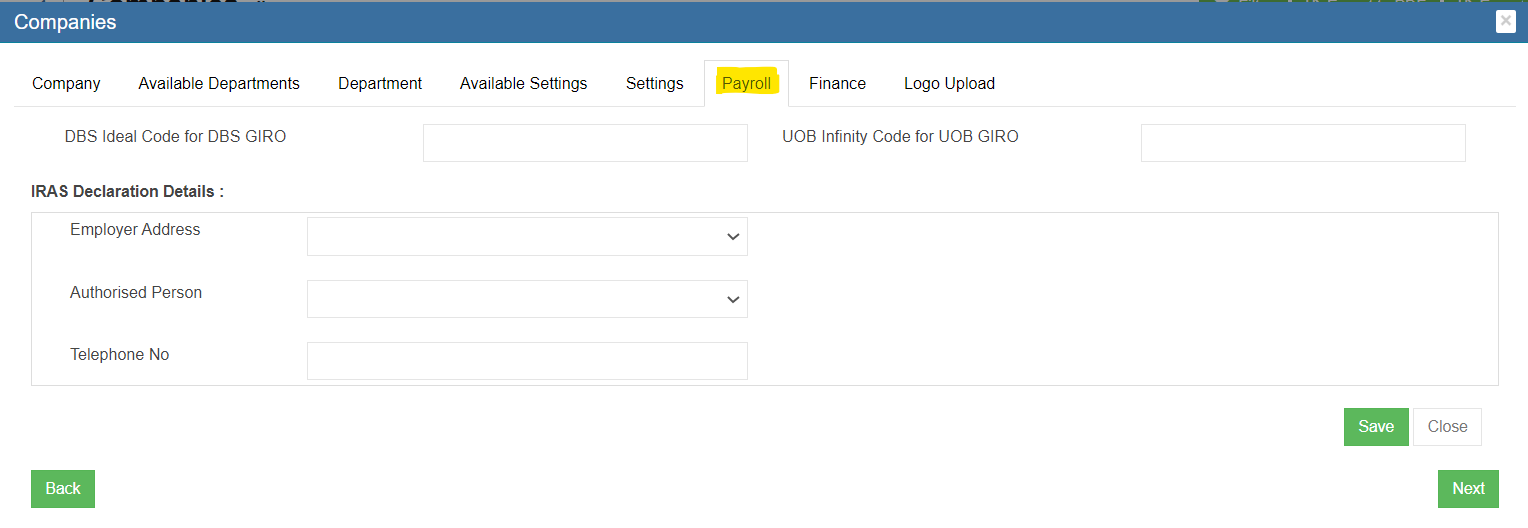
Task: Open the Available Departments tab
Action: pyautogui.click(x=219, y=84)
